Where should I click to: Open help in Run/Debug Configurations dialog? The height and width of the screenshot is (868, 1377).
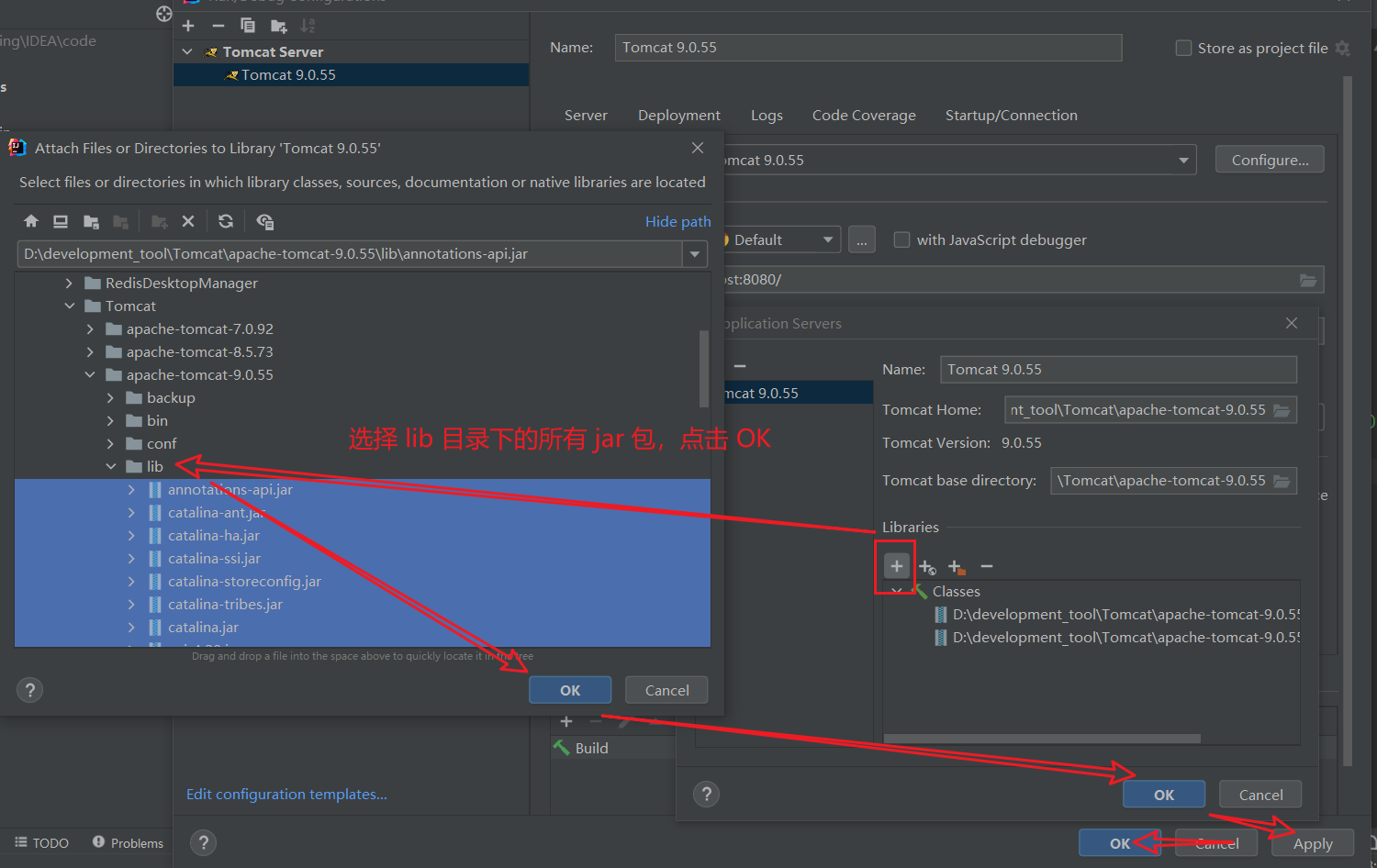[x=204, y=842]
